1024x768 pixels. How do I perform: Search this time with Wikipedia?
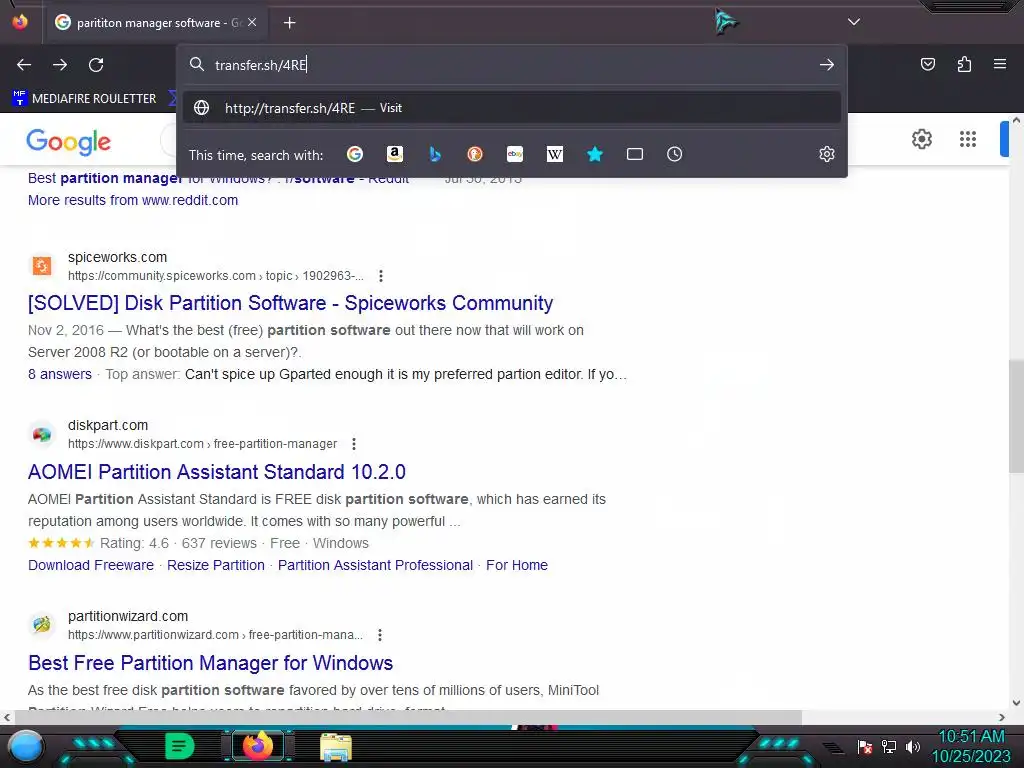(554, 154)
